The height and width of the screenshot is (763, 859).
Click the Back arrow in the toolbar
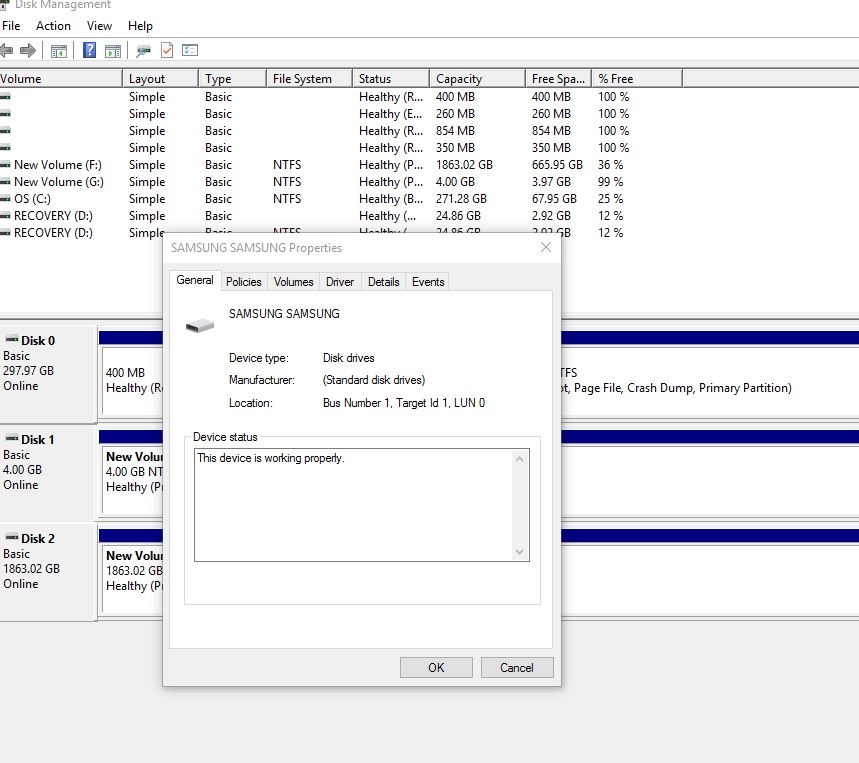7,51
